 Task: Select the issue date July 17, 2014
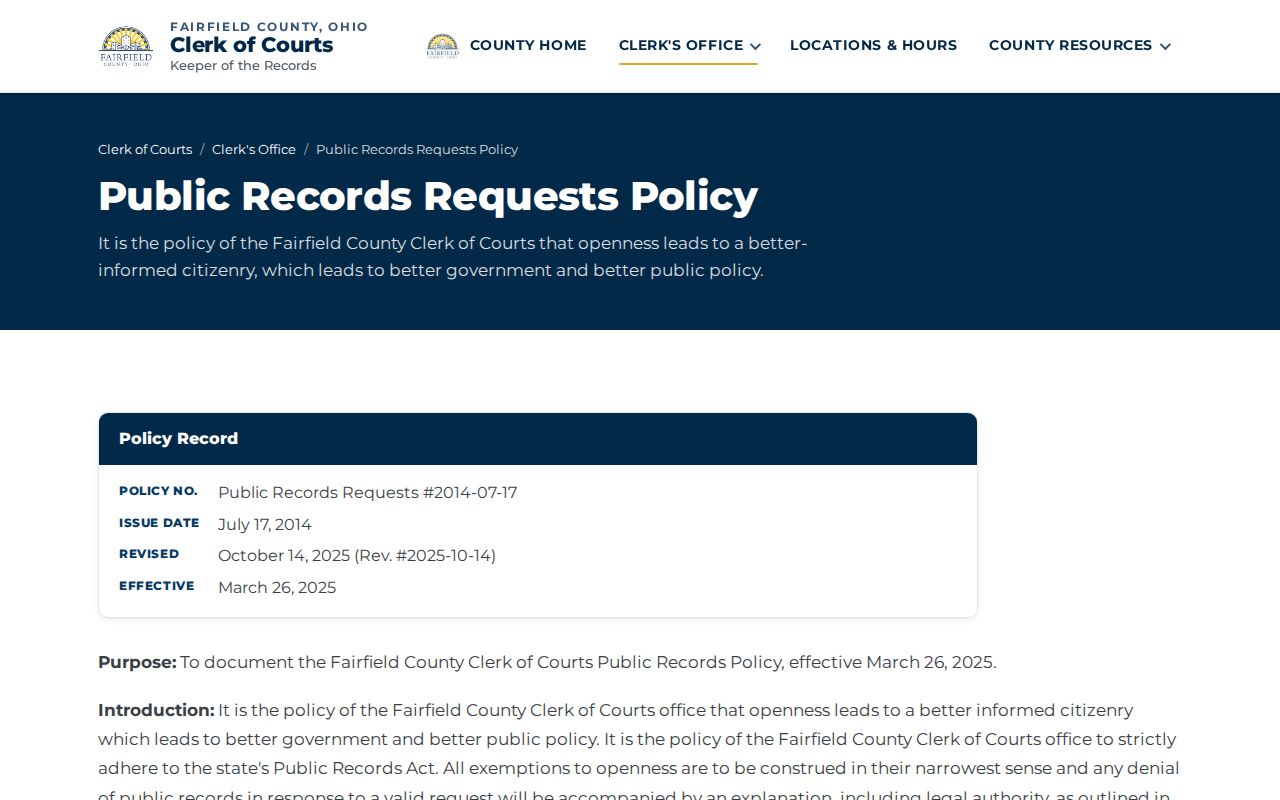pyautogui.click(x=265, y=524)
